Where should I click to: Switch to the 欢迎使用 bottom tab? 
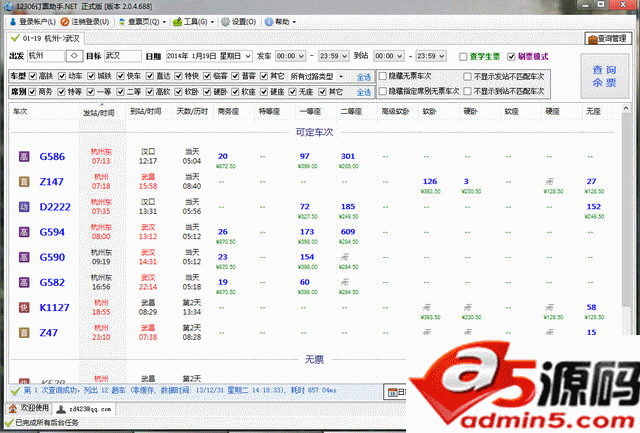click(x=29, y=409)
